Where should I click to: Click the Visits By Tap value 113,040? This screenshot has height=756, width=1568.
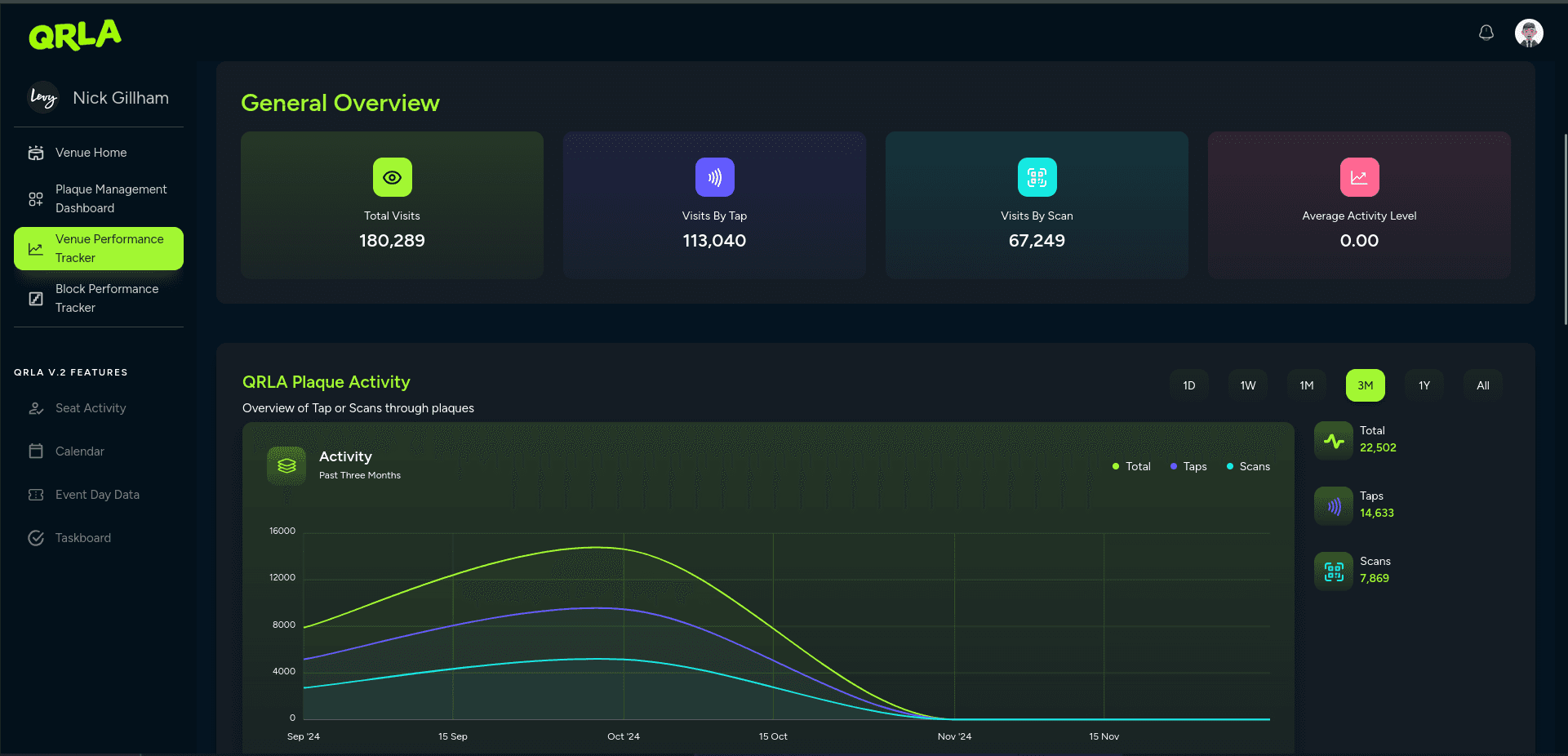714,241
